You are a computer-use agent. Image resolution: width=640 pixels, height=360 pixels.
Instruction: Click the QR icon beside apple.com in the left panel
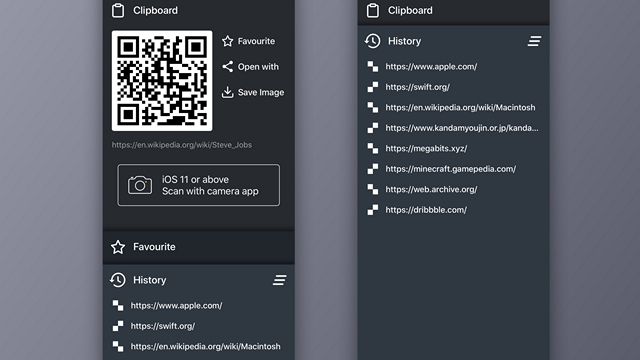coord(118,305)
